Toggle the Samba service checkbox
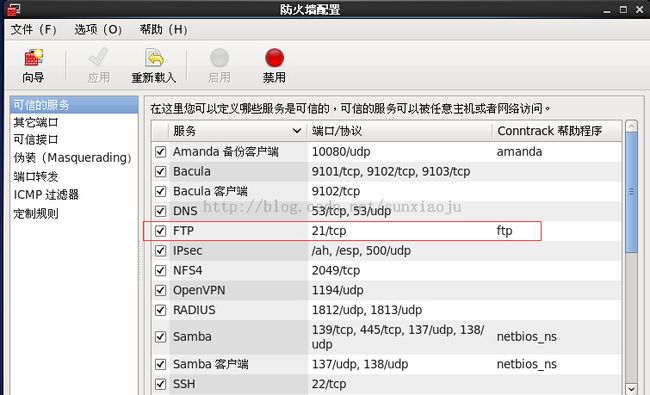This screenshot has height=395, width=650. 160,337
